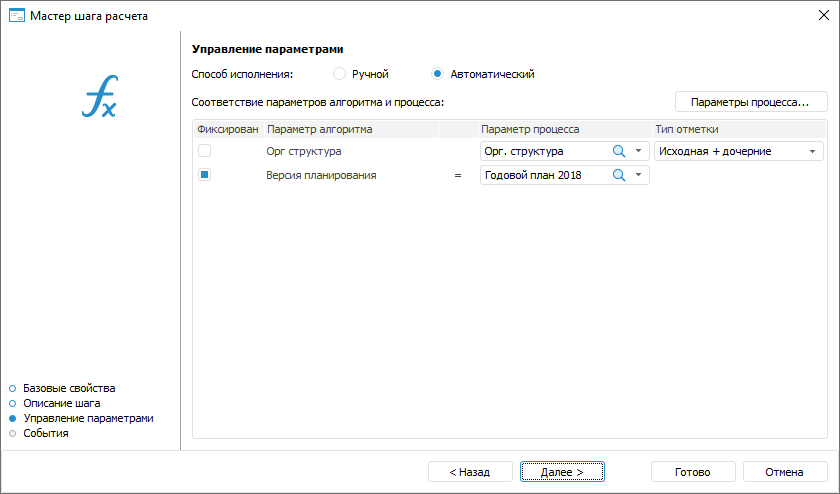This screenshot has height=494, width=840.
Task: Expand the Орг. структура process parameter dropdown
Action: 639,151
